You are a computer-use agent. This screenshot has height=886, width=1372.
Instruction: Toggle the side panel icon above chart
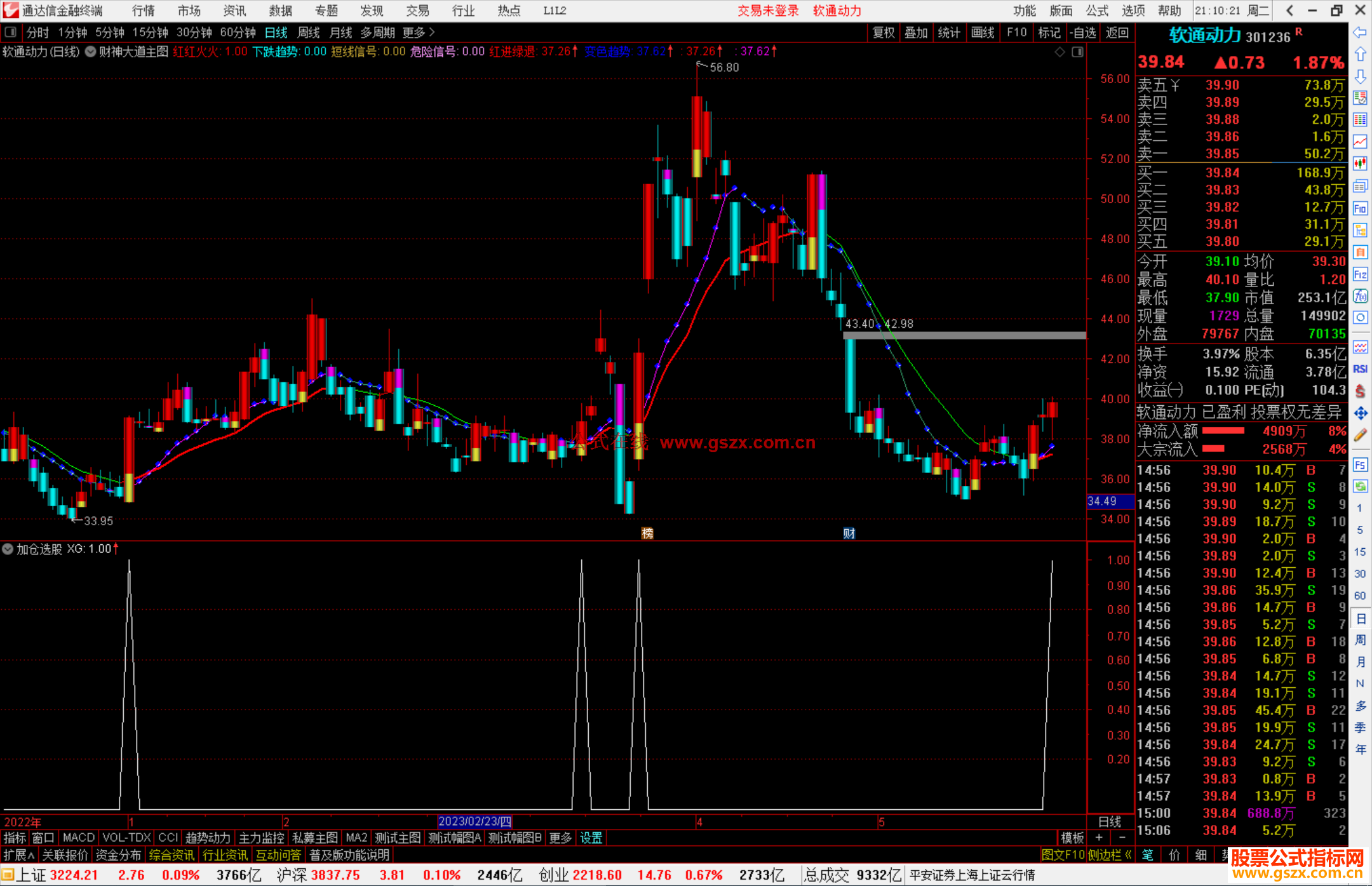click(x=1077, y=52)
